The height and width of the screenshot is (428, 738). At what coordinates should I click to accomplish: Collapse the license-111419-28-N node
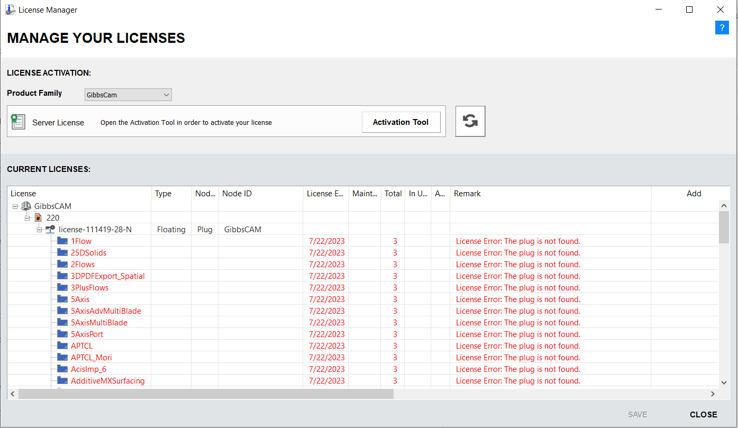[39, 229]
